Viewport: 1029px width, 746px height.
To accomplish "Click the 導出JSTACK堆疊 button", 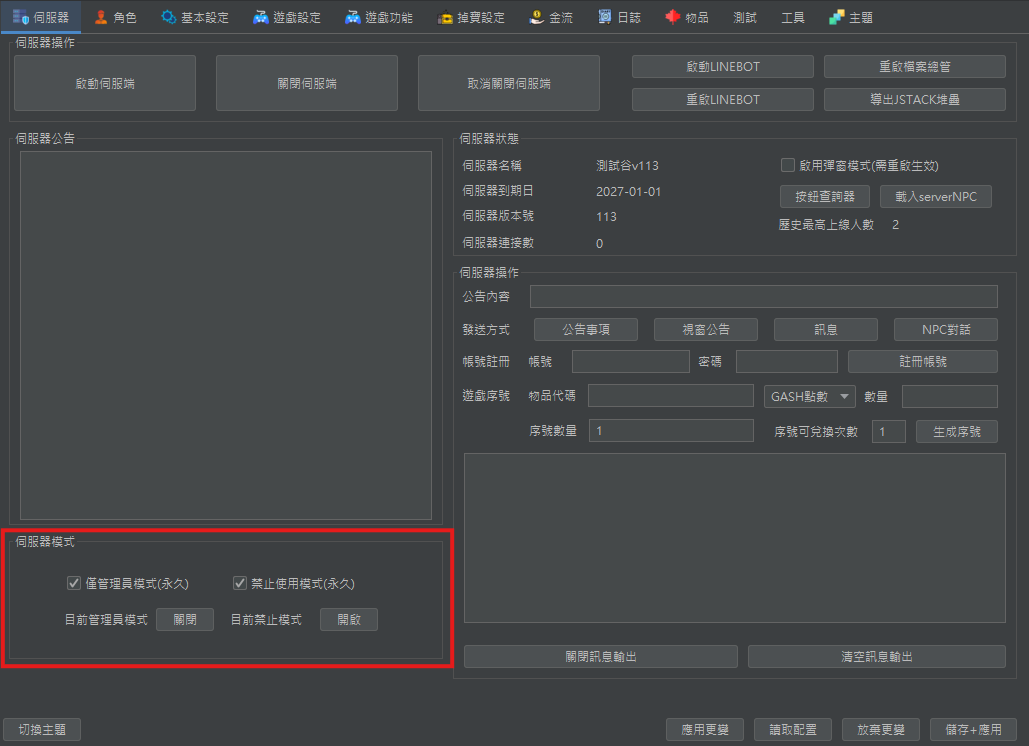I will (x=915, y=100).
